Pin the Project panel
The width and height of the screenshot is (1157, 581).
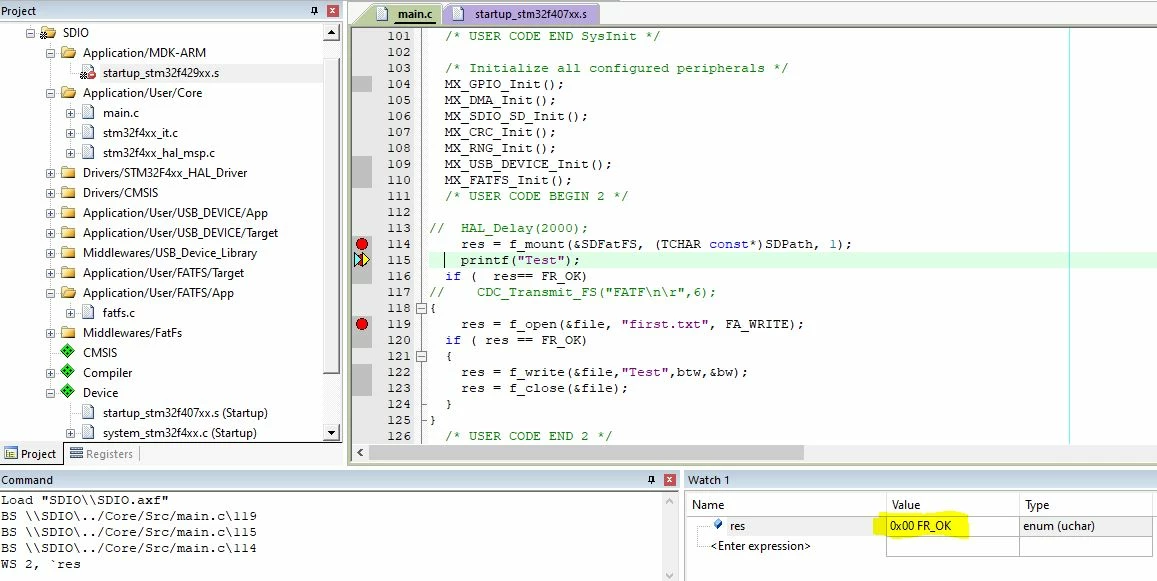315,11
